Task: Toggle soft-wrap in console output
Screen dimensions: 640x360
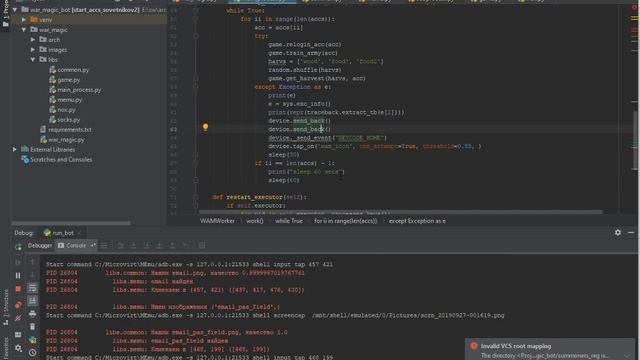Action: (33, 288)
